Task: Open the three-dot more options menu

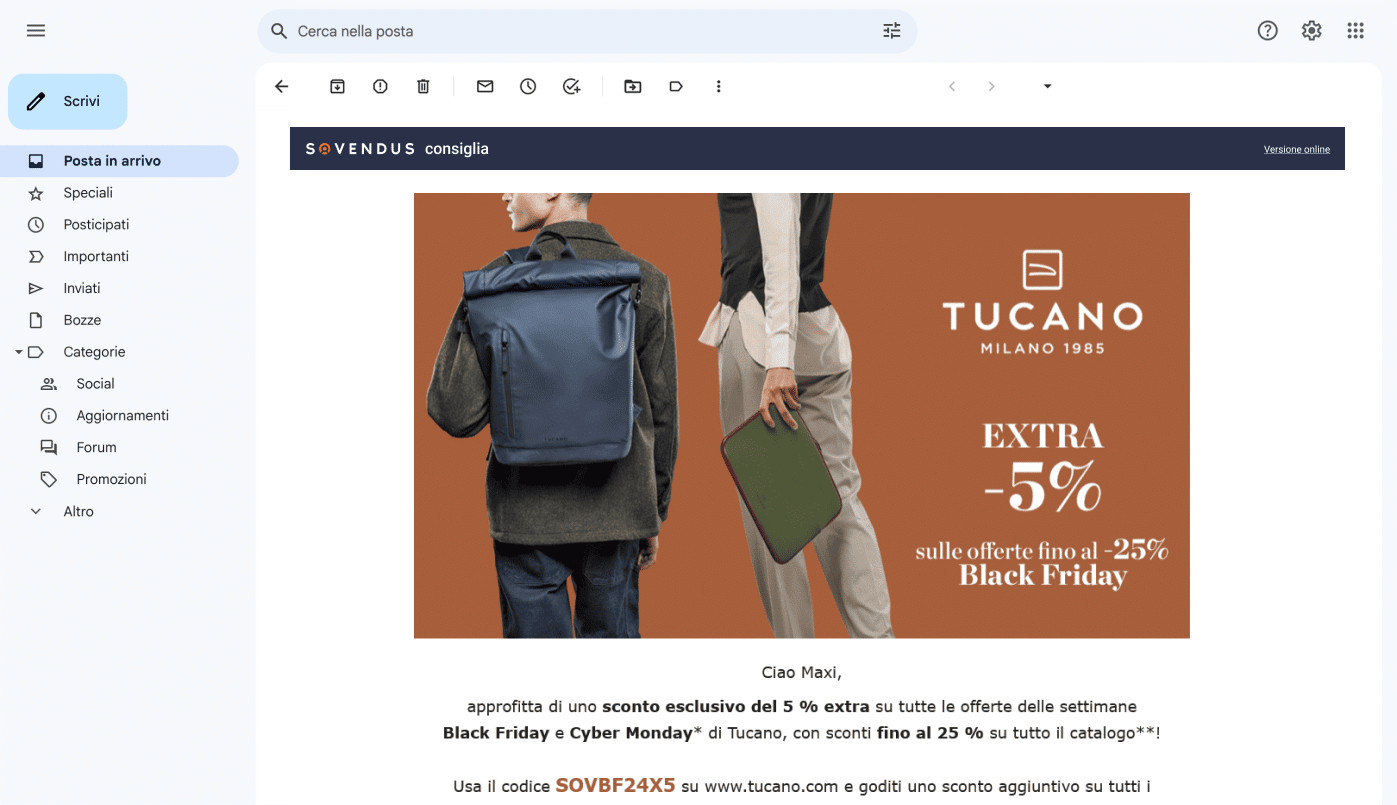Action: [718, 87]
